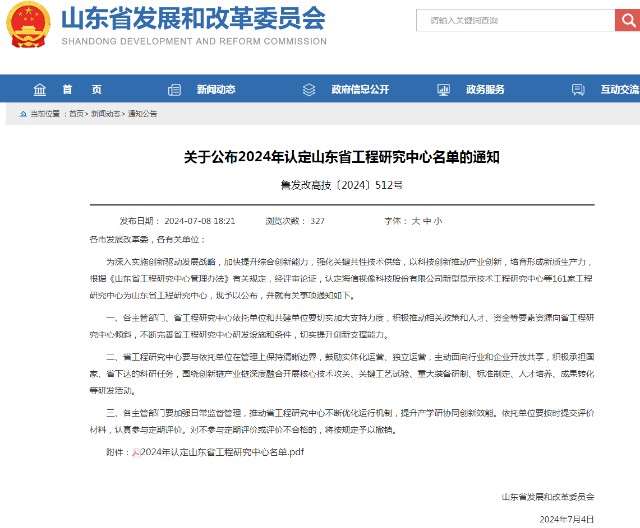Click the chat bubble icon beside 互动交流
640x528 pixels.
pos(578,89)
